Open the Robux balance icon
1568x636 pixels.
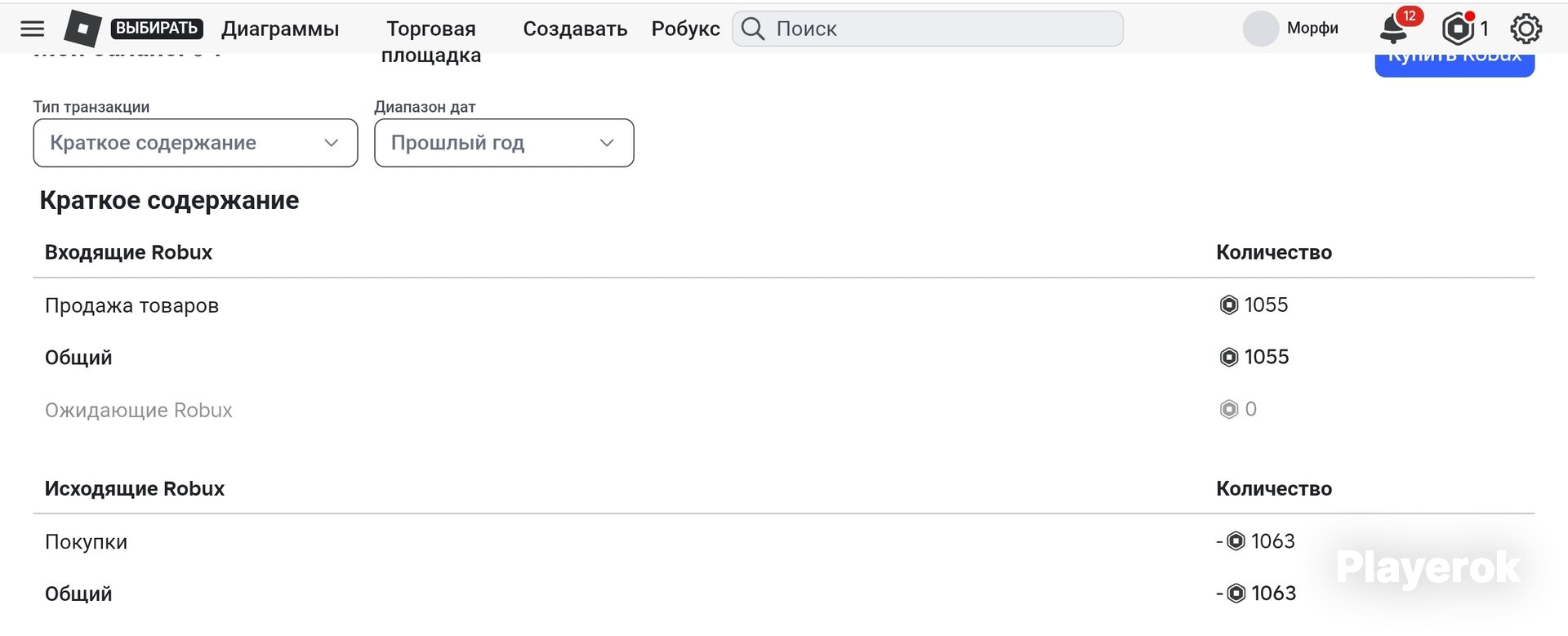(x=1458, y=29)
